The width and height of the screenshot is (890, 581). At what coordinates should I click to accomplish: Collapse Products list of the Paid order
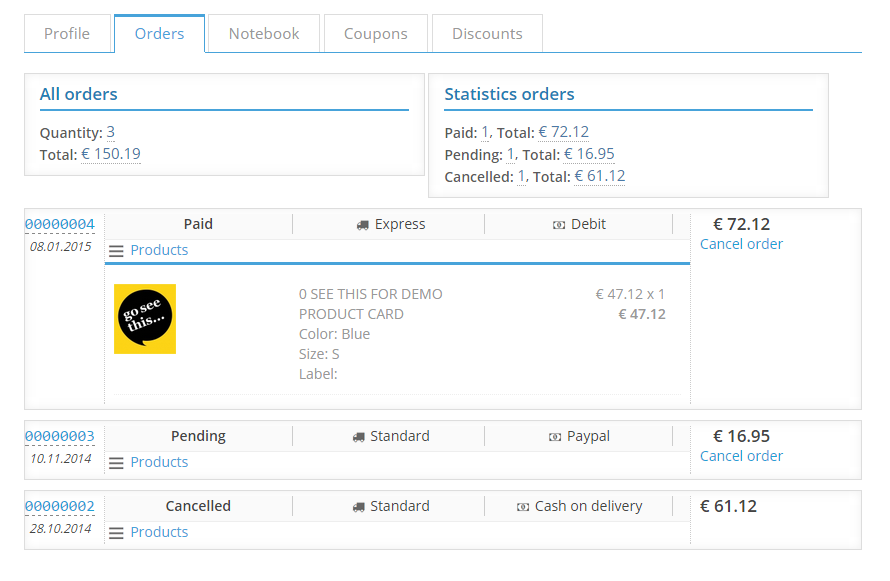click(159, 250)
